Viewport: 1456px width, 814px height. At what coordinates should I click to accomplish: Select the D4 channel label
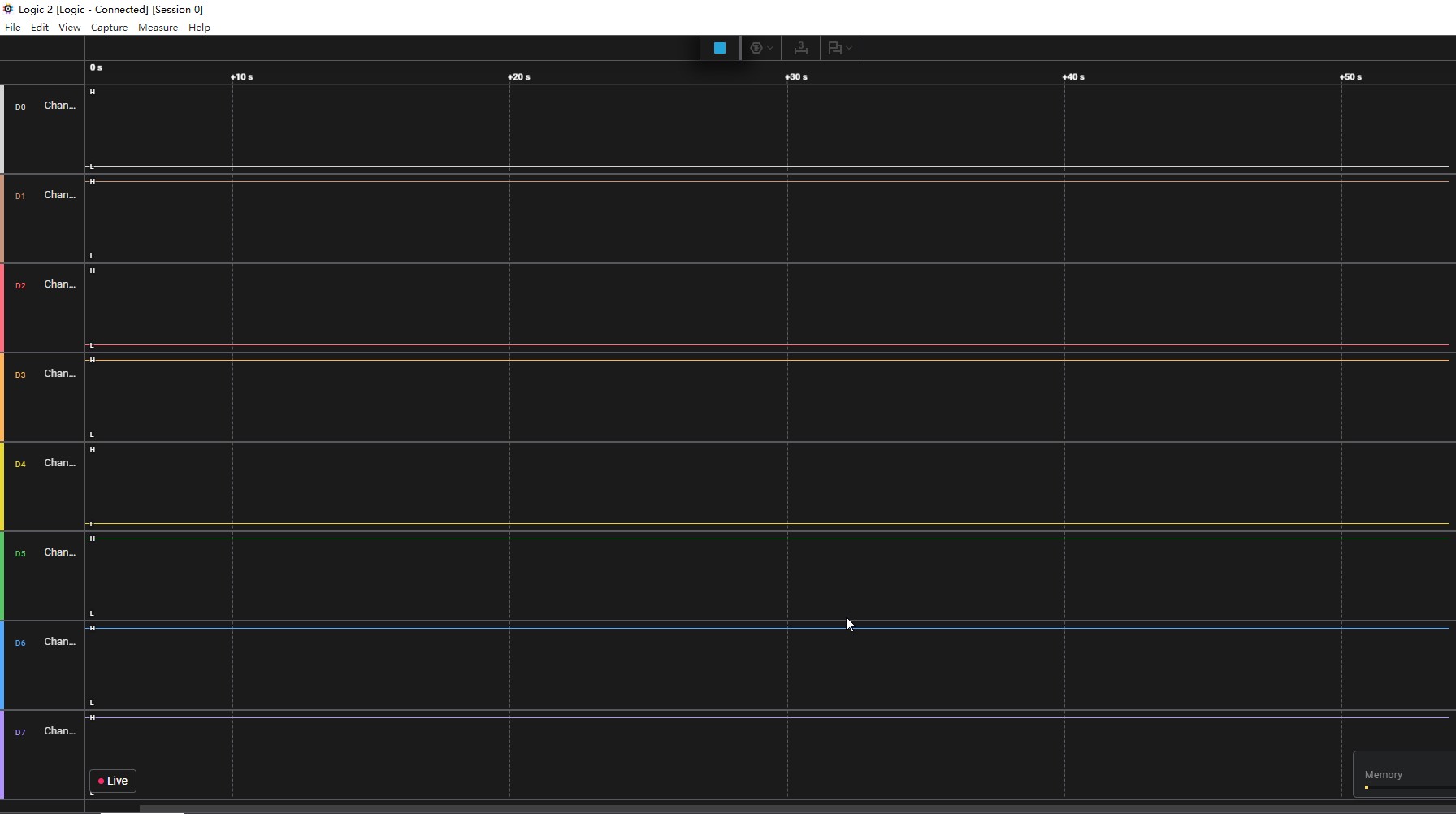click(x=20, y=464)
